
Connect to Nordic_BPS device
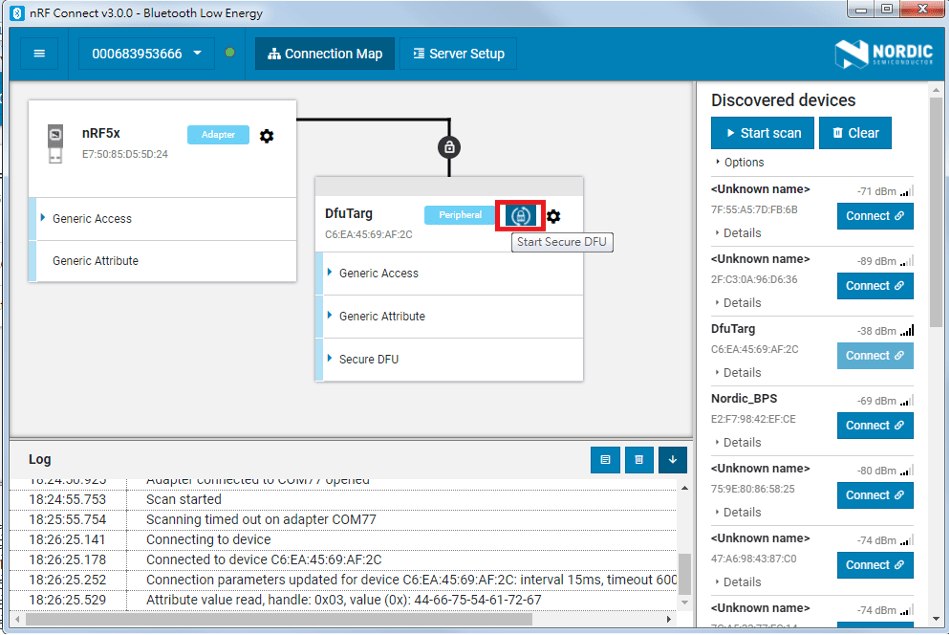click(875, 426)
